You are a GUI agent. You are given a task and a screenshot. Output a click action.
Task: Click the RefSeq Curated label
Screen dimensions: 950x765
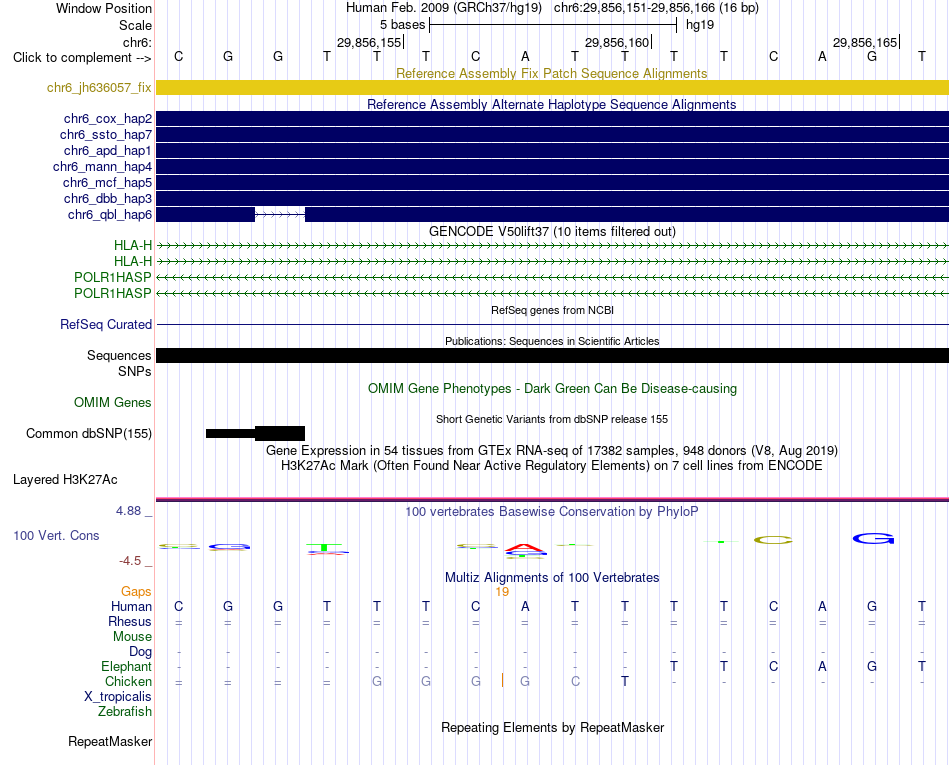point(106,325)
